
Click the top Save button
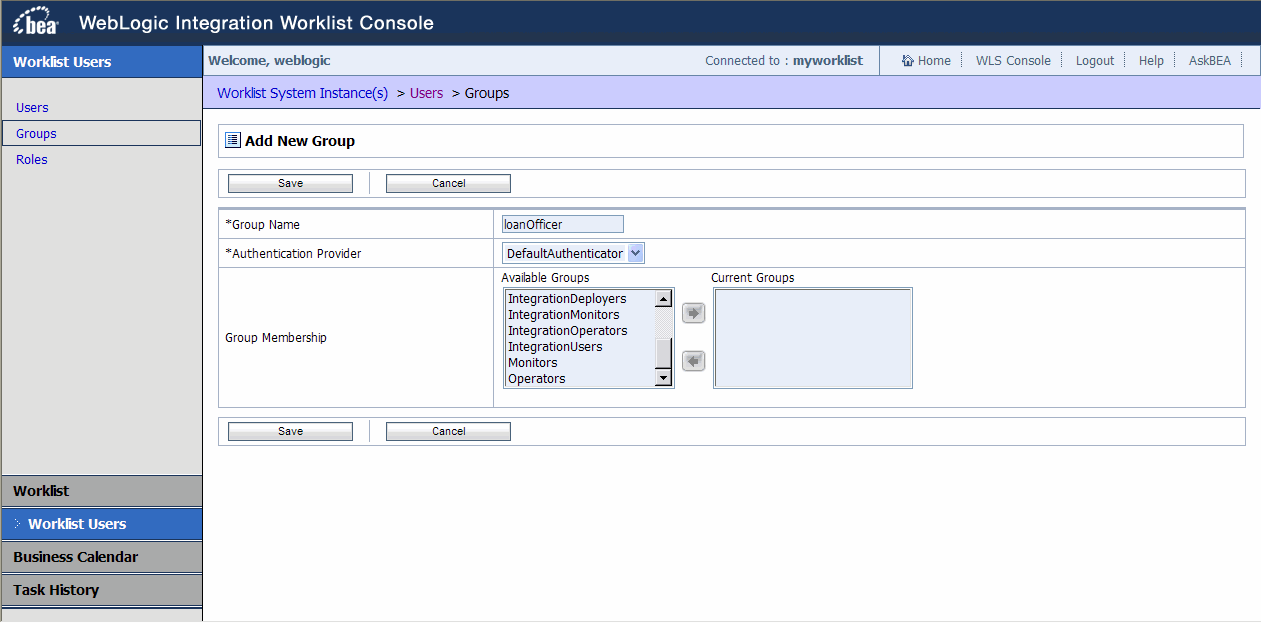click(290, 183)
